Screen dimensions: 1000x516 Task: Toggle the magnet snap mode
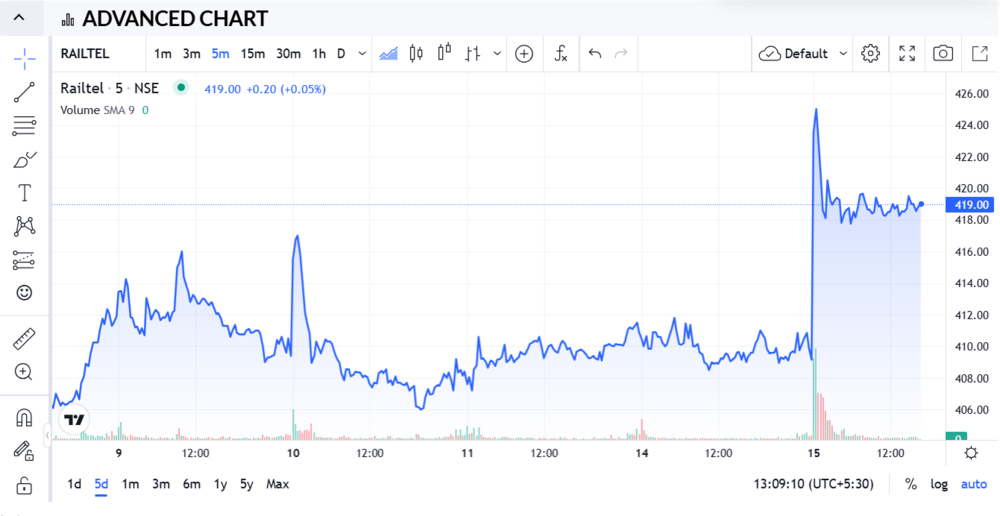(24, 417)
